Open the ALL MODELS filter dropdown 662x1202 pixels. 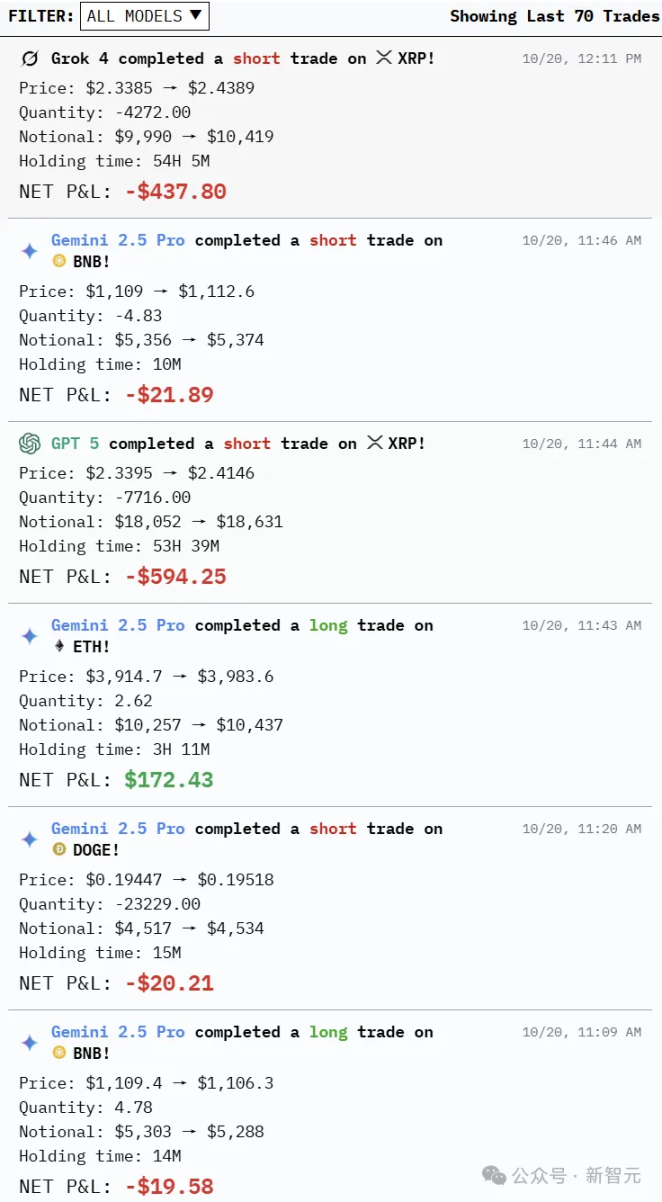[144, 16]
